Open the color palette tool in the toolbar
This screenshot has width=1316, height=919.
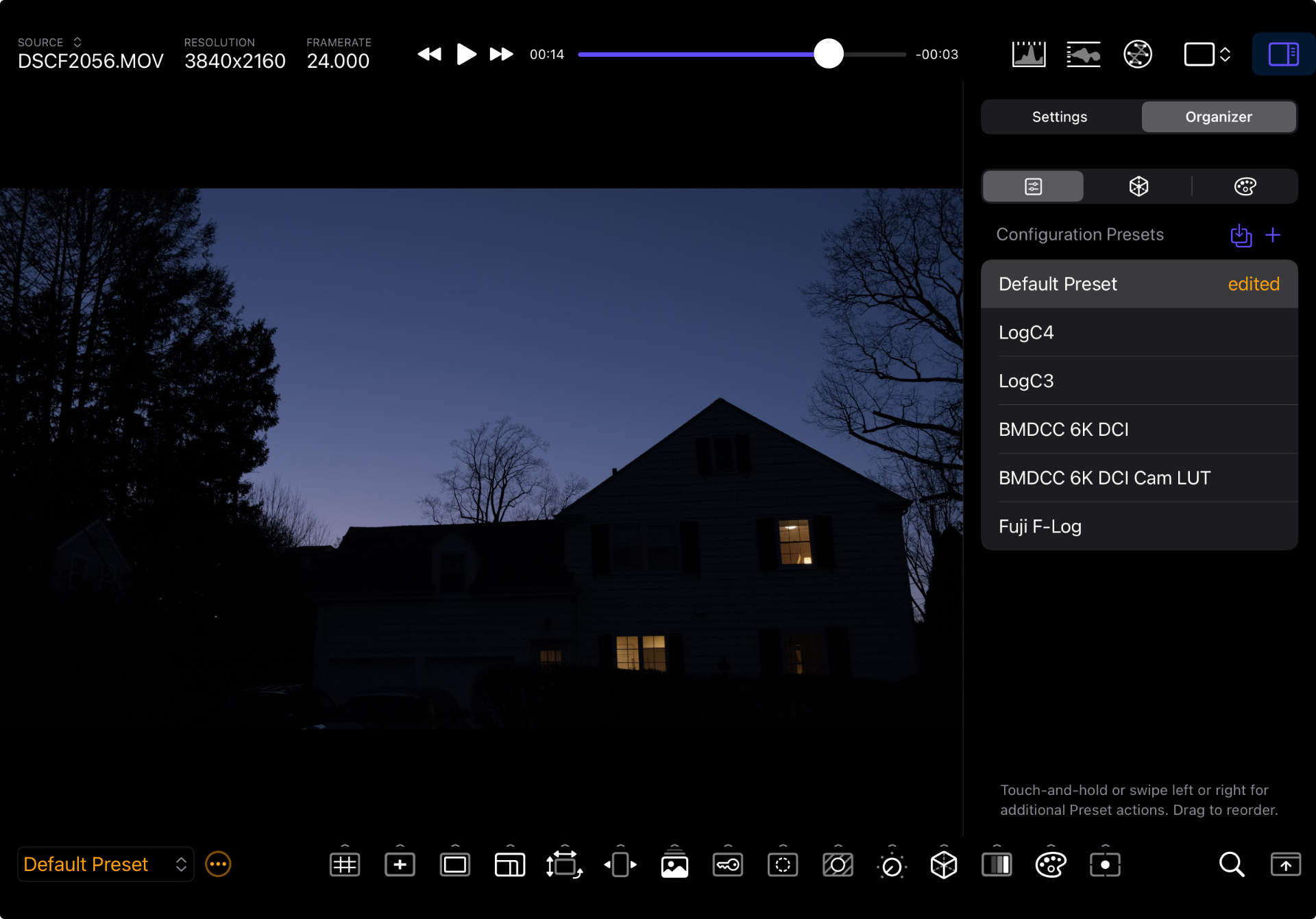pos(1050,865)
